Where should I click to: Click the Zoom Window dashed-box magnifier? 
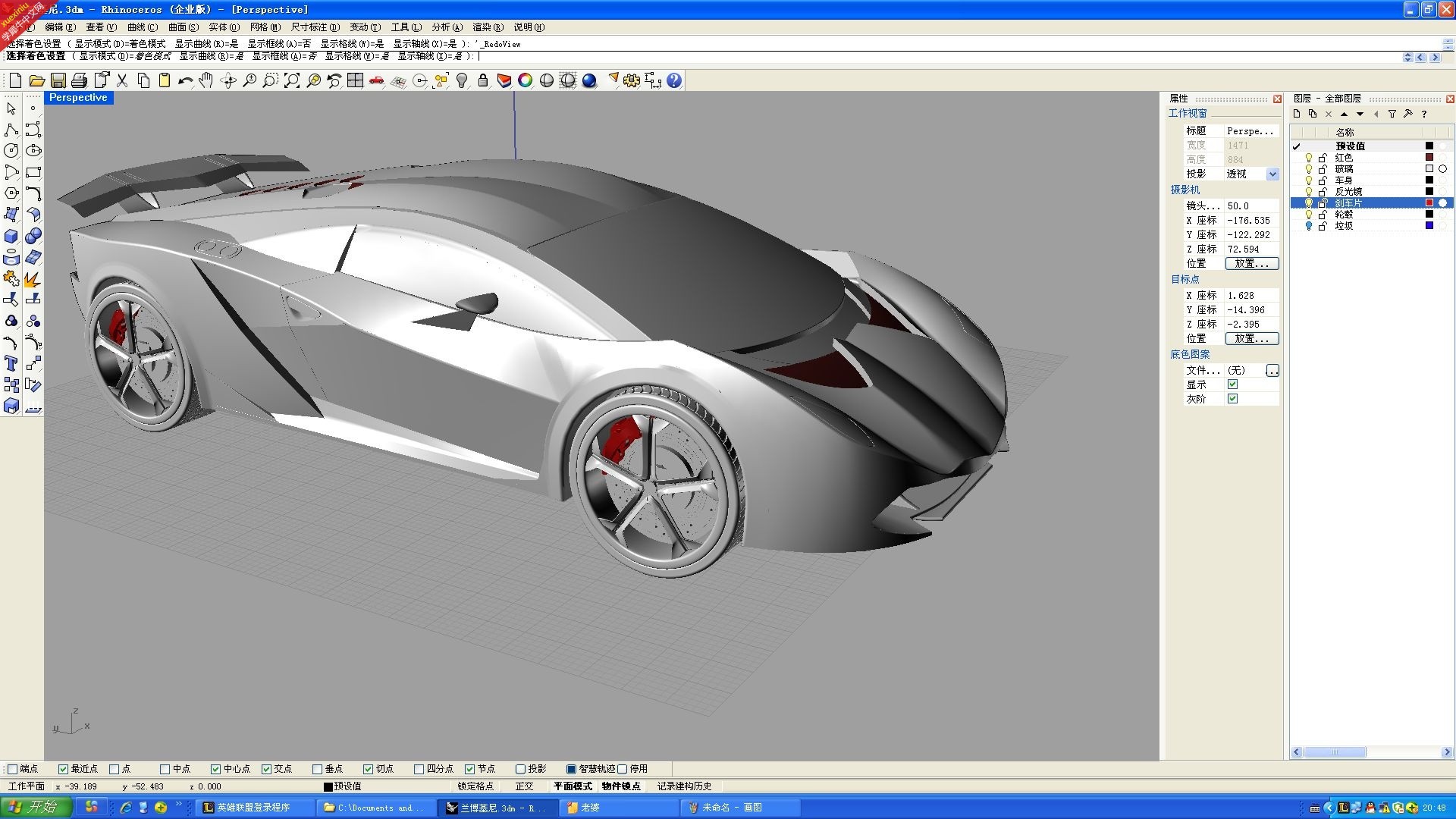tap(271, 80)
